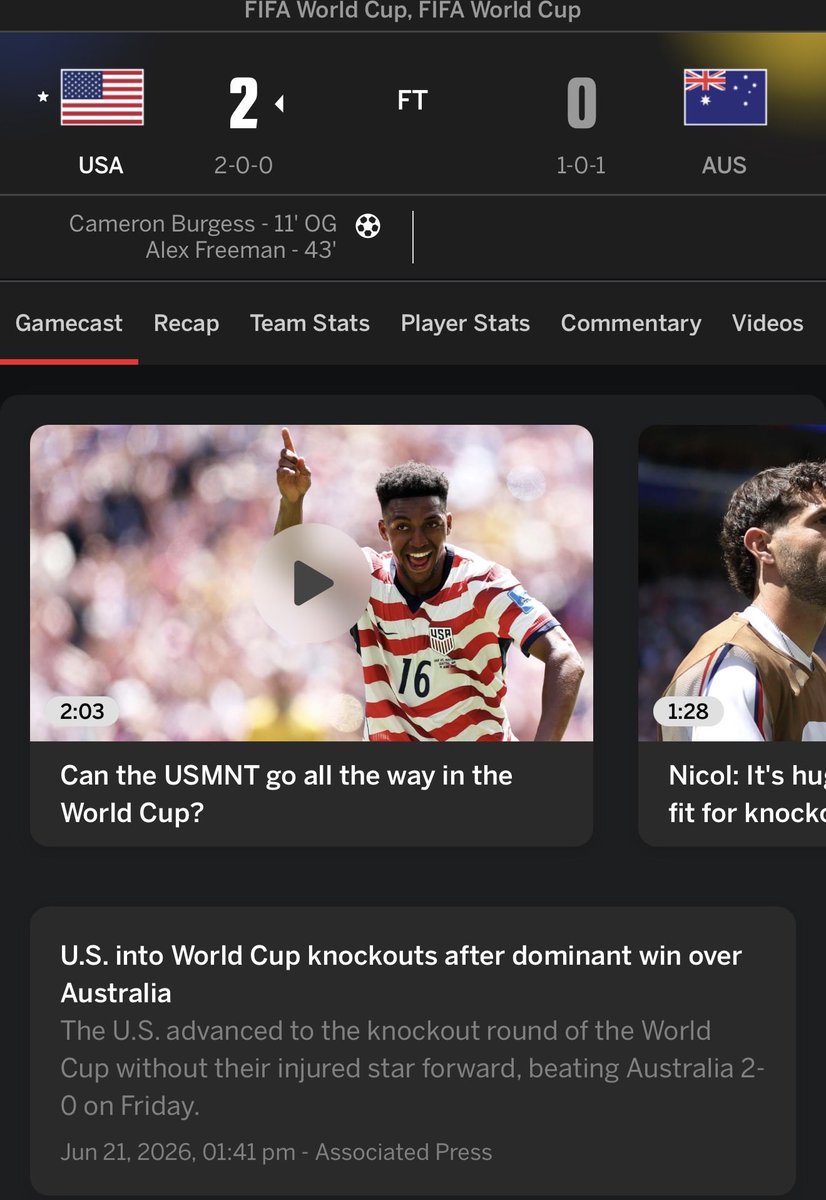This screenshot has height=1200, width=826.
Task: Tap Alex Freeman 43' goal entry
Action: (240, 250)
